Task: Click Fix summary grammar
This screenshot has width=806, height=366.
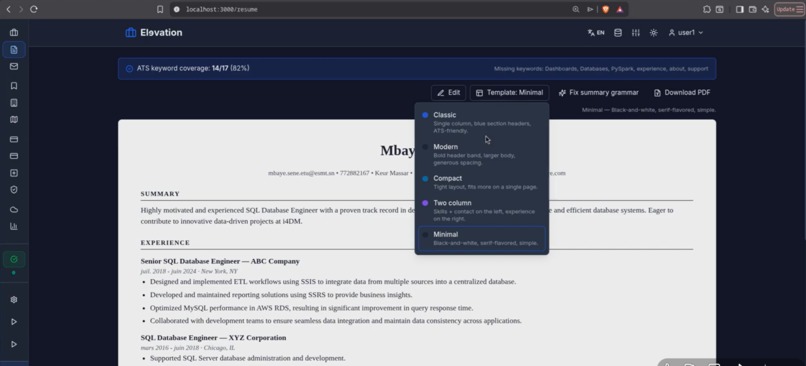Action: (598, 93)
